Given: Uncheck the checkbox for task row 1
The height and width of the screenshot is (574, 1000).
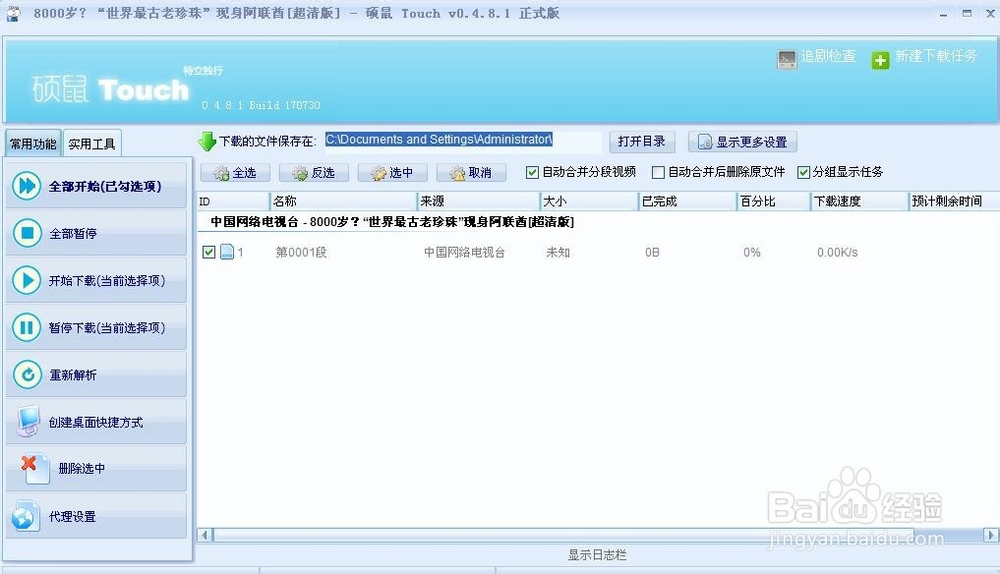Looking at the screenshot, I should (209, 252).
